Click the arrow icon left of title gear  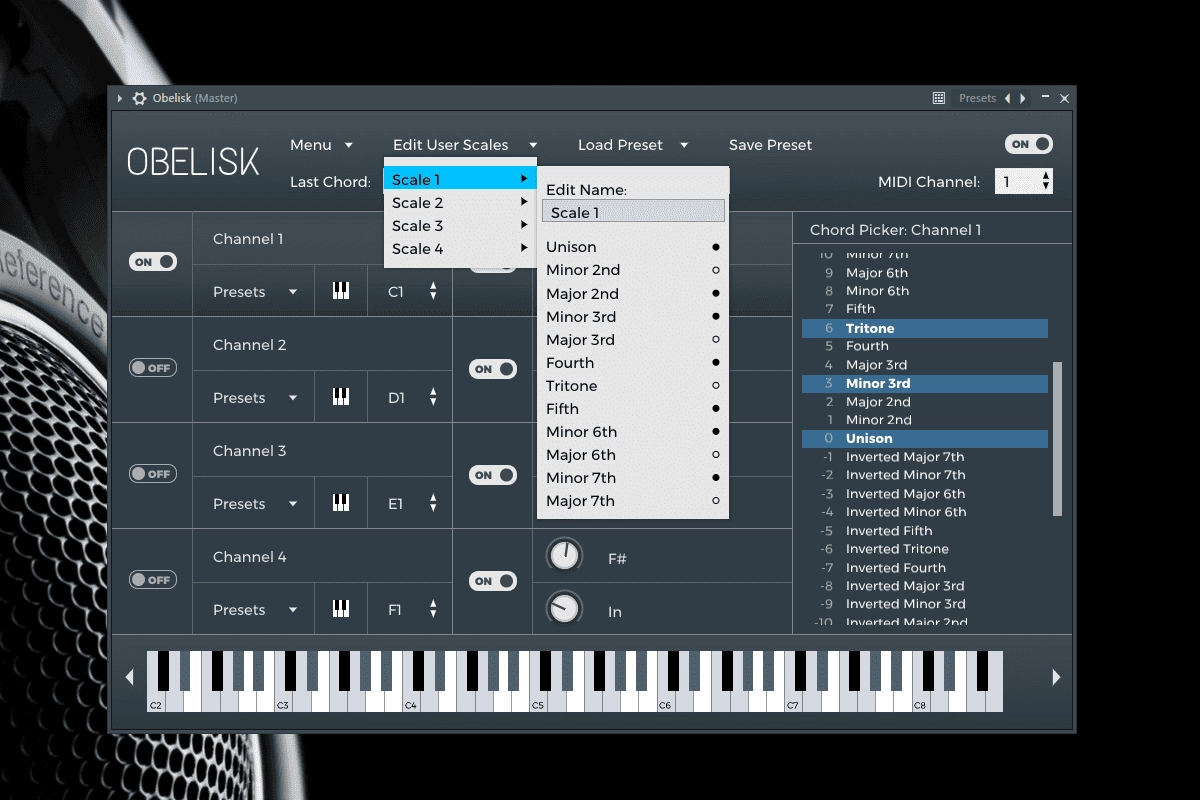[120, 98]
